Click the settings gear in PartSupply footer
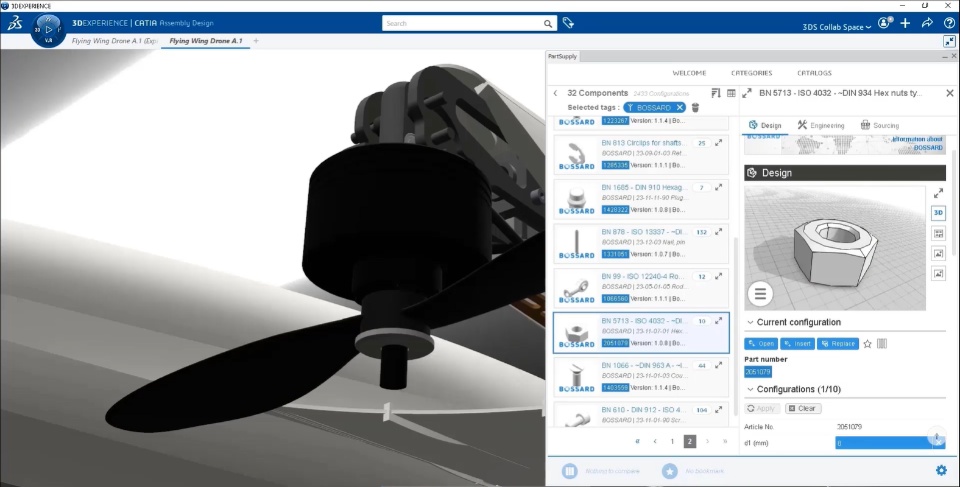 [x=942, y=470]
